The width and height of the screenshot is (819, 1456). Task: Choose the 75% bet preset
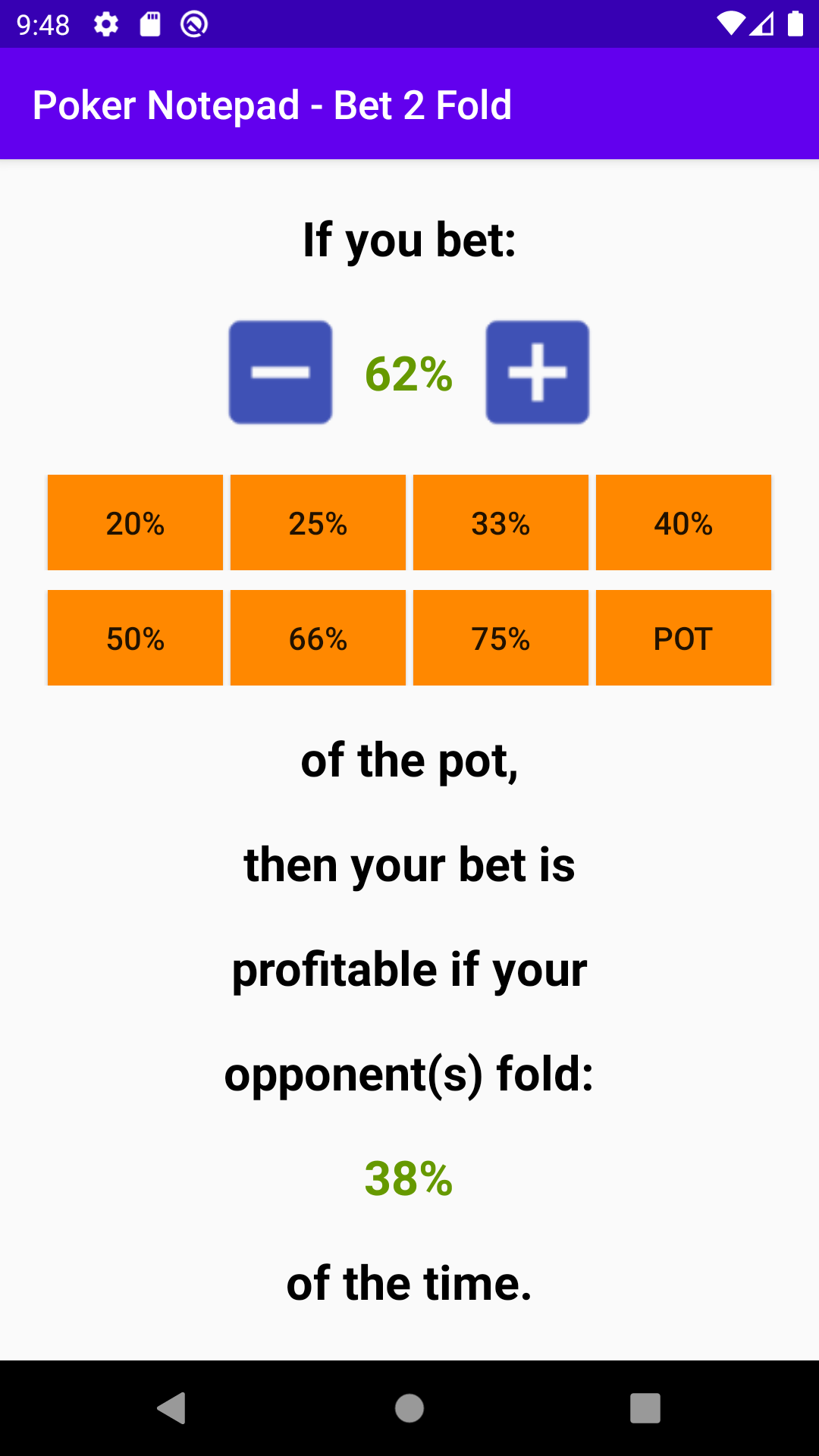[x=500, y=638]
